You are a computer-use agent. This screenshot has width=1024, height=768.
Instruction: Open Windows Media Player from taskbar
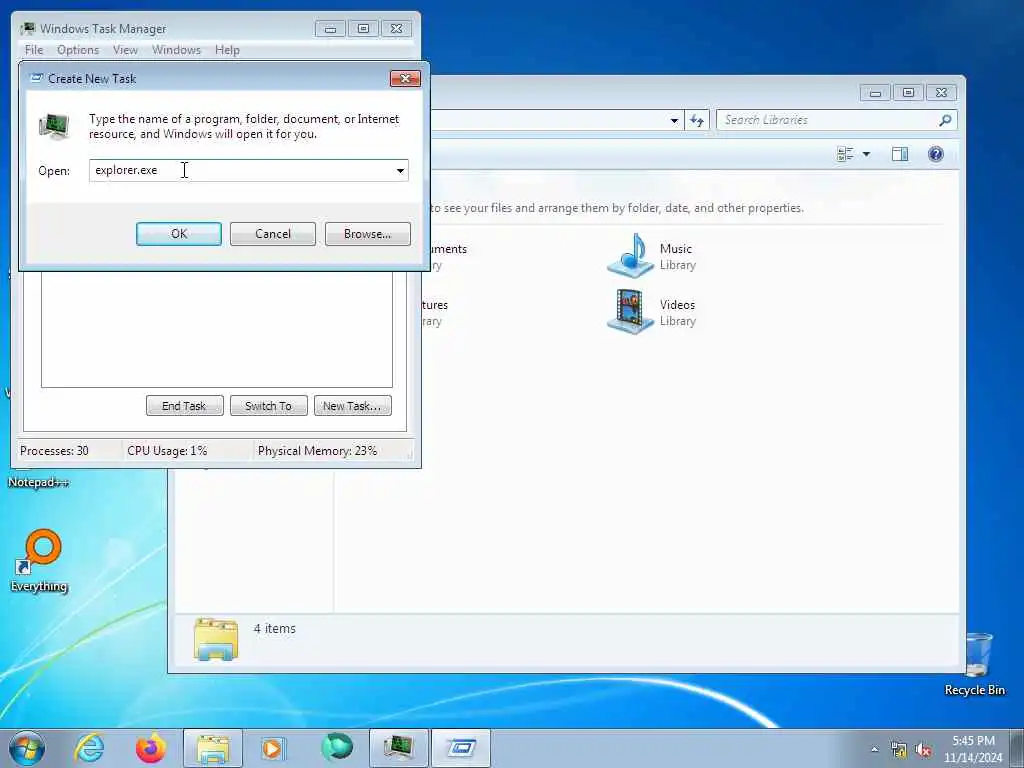[x=273, y=748]
